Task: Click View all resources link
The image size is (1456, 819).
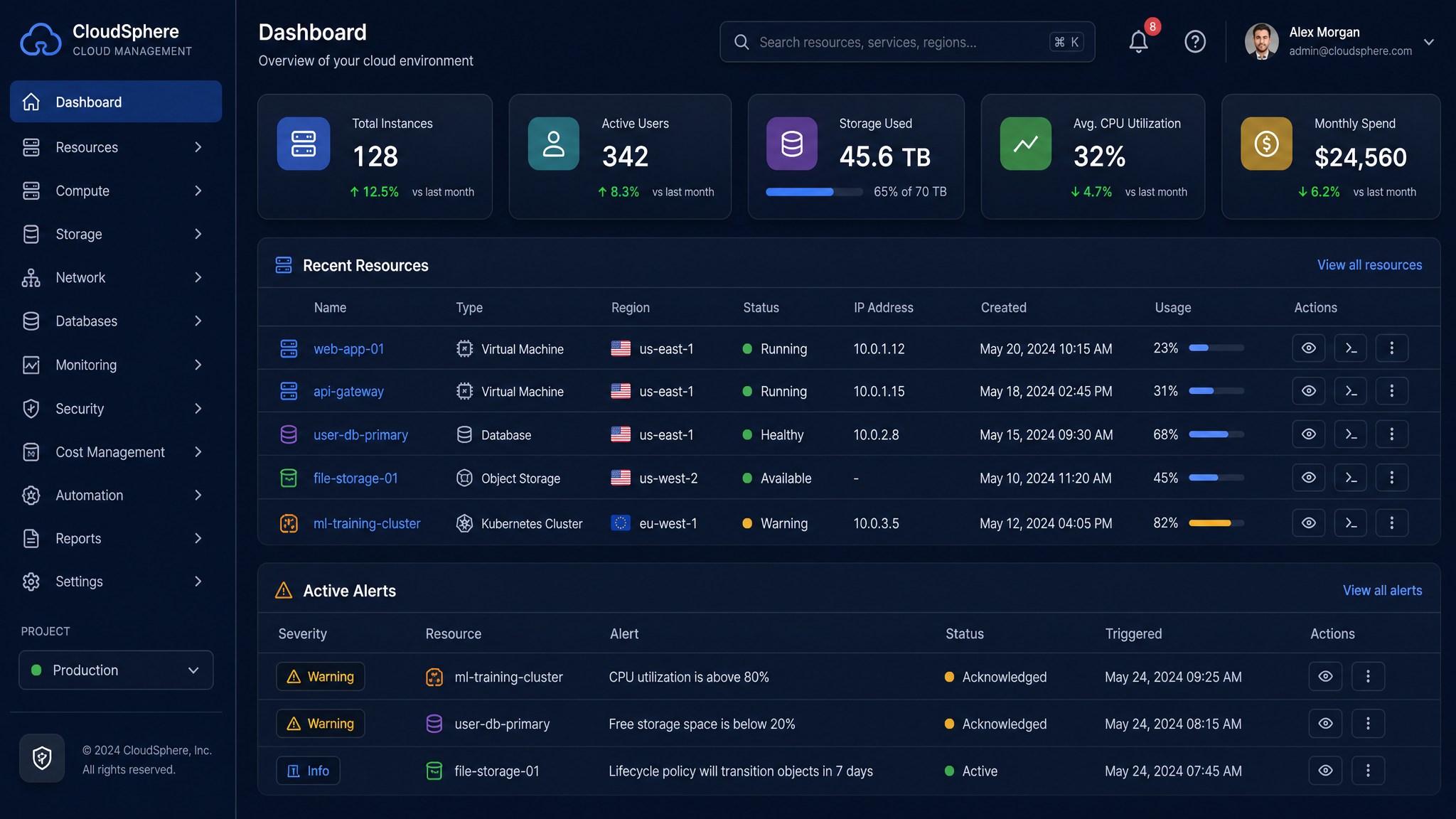Action: point(1369,265)
